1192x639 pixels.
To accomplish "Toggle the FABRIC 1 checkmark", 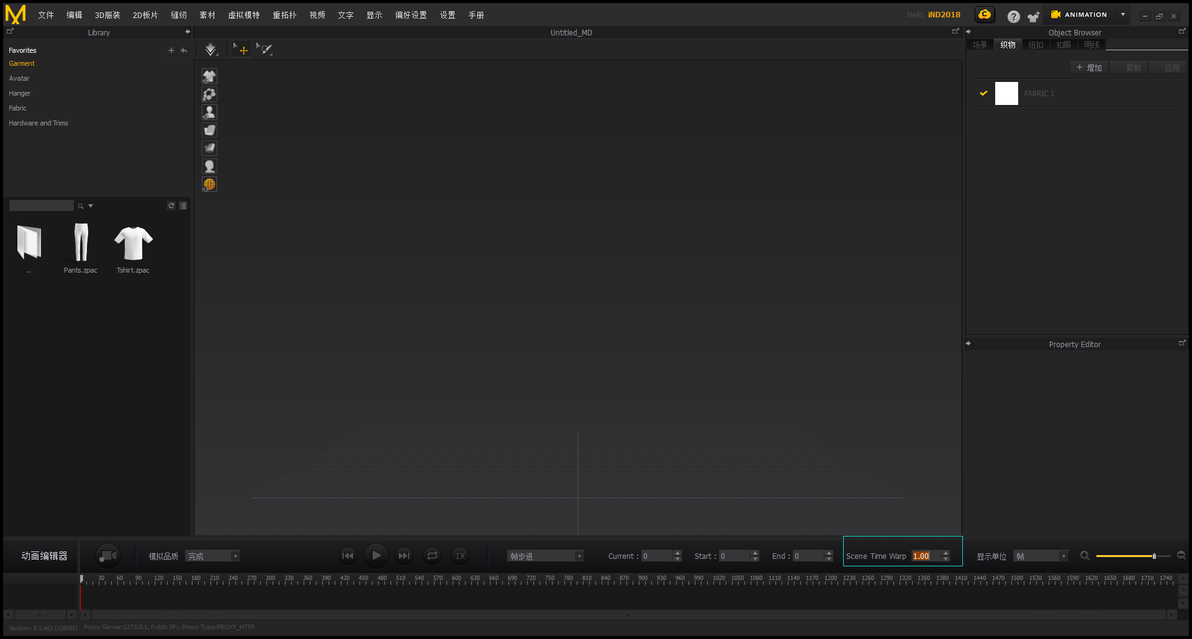I will 983,93.
